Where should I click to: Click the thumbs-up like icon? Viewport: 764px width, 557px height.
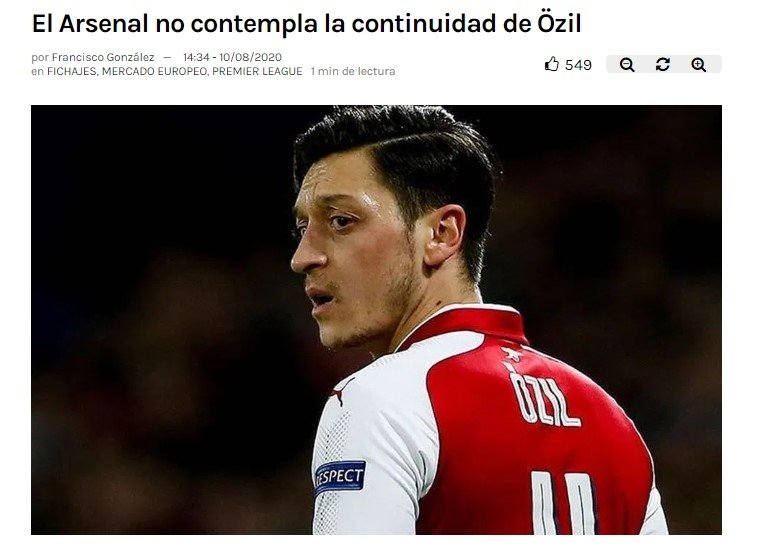tap(552, 64)
